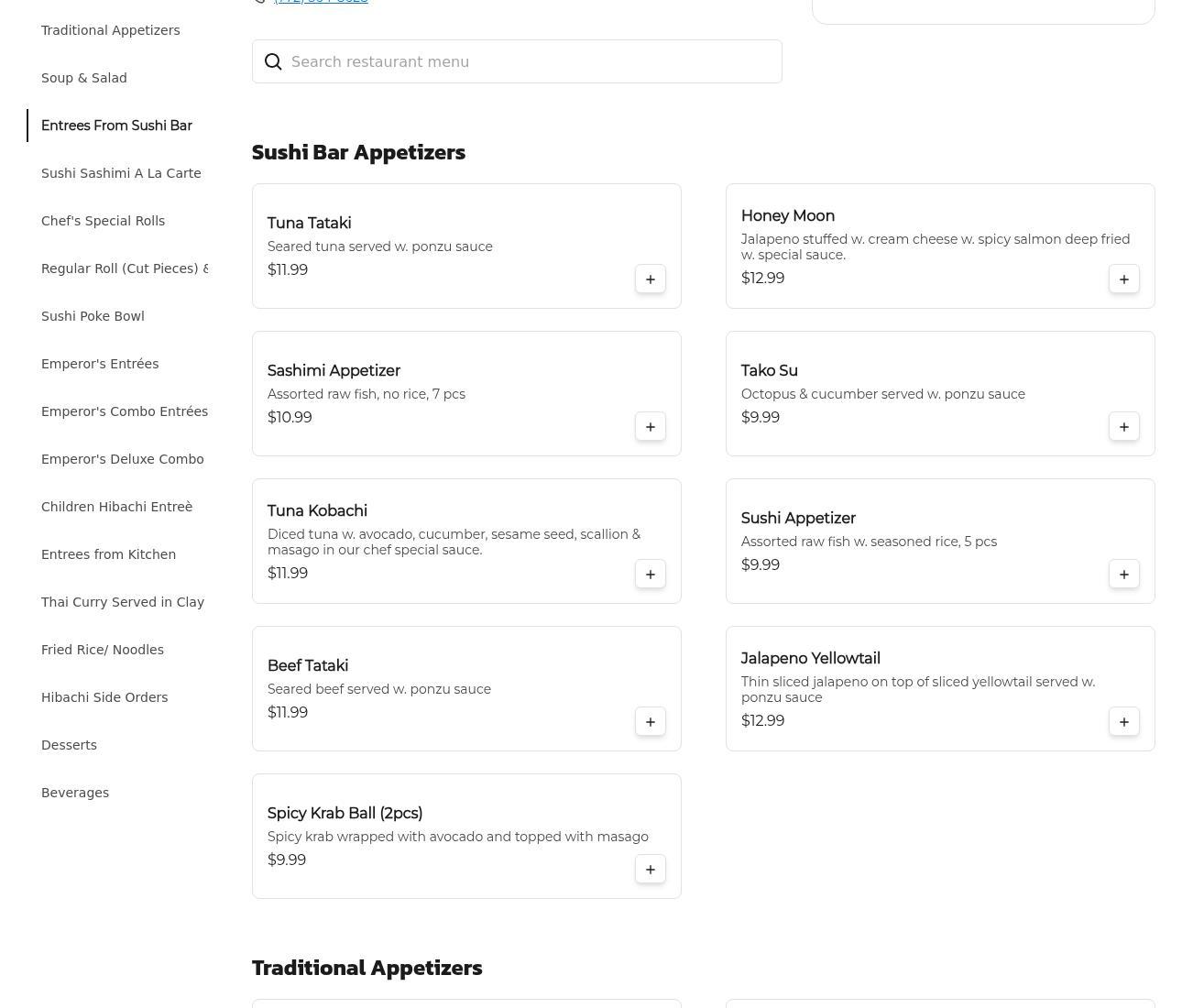Open the Desserts menu category
Screen dimensions: 1182x1008
click(x=69, y=745)
